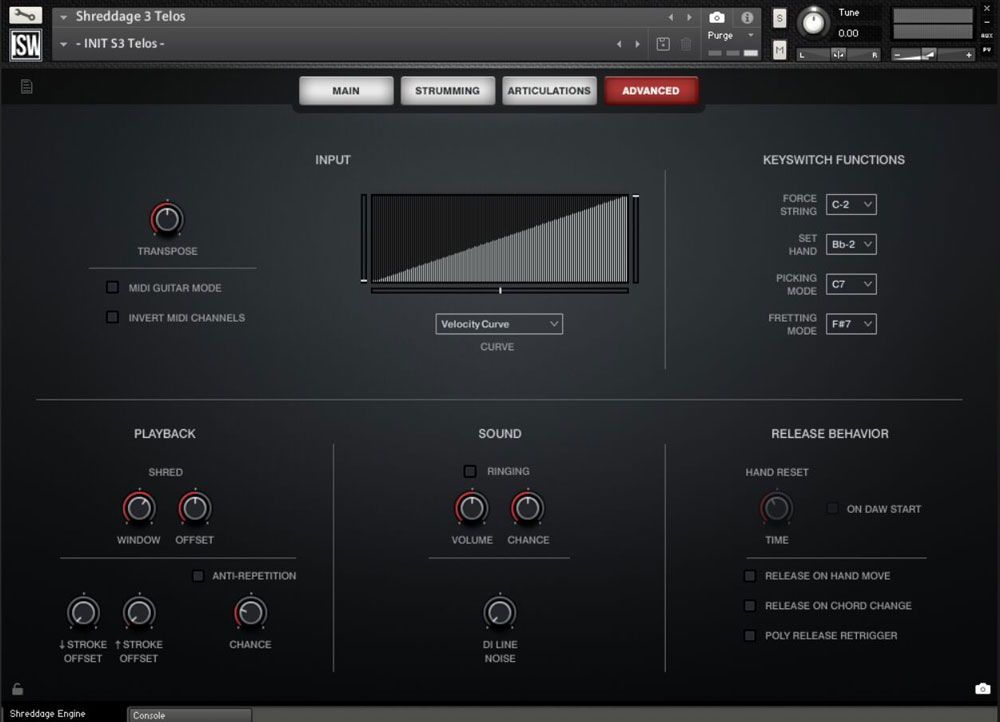Expand the Shreddage 3 Telos instrument menu
Viewport: 1000px width, 722px height.
pyautogui.click(x=63, y=17)
